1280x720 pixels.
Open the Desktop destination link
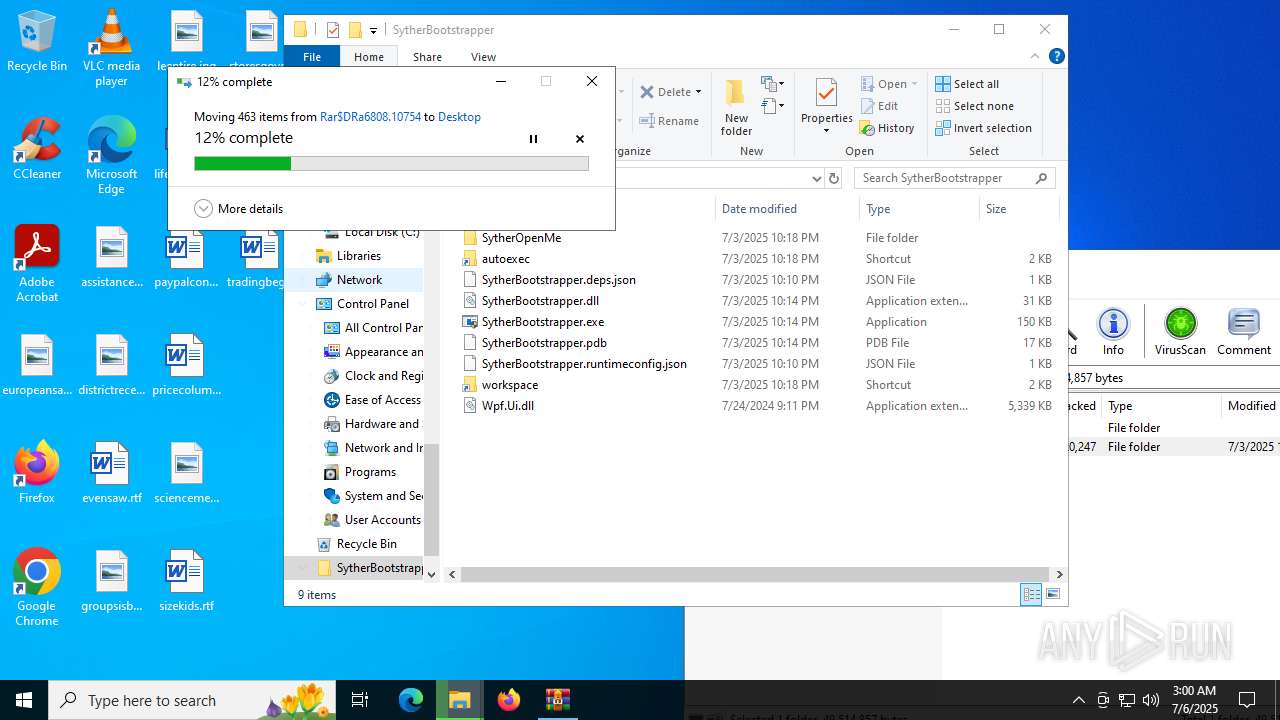tap(459, 117)
